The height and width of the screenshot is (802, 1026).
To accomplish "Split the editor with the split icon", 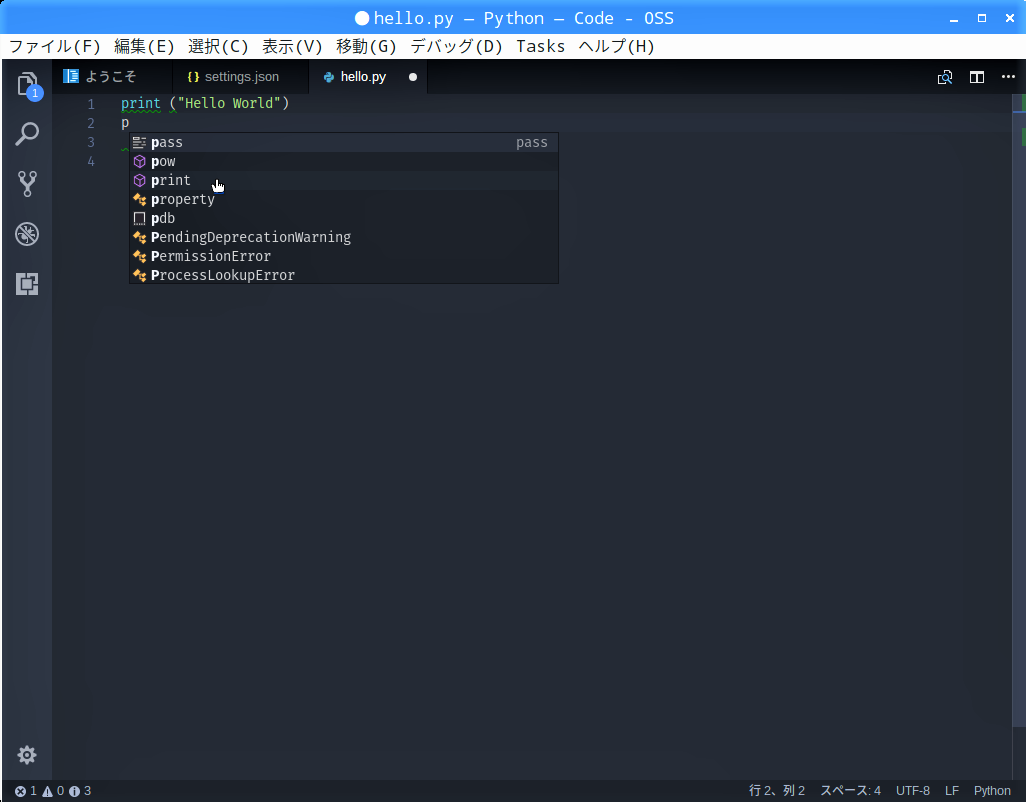I will (977, 77).
